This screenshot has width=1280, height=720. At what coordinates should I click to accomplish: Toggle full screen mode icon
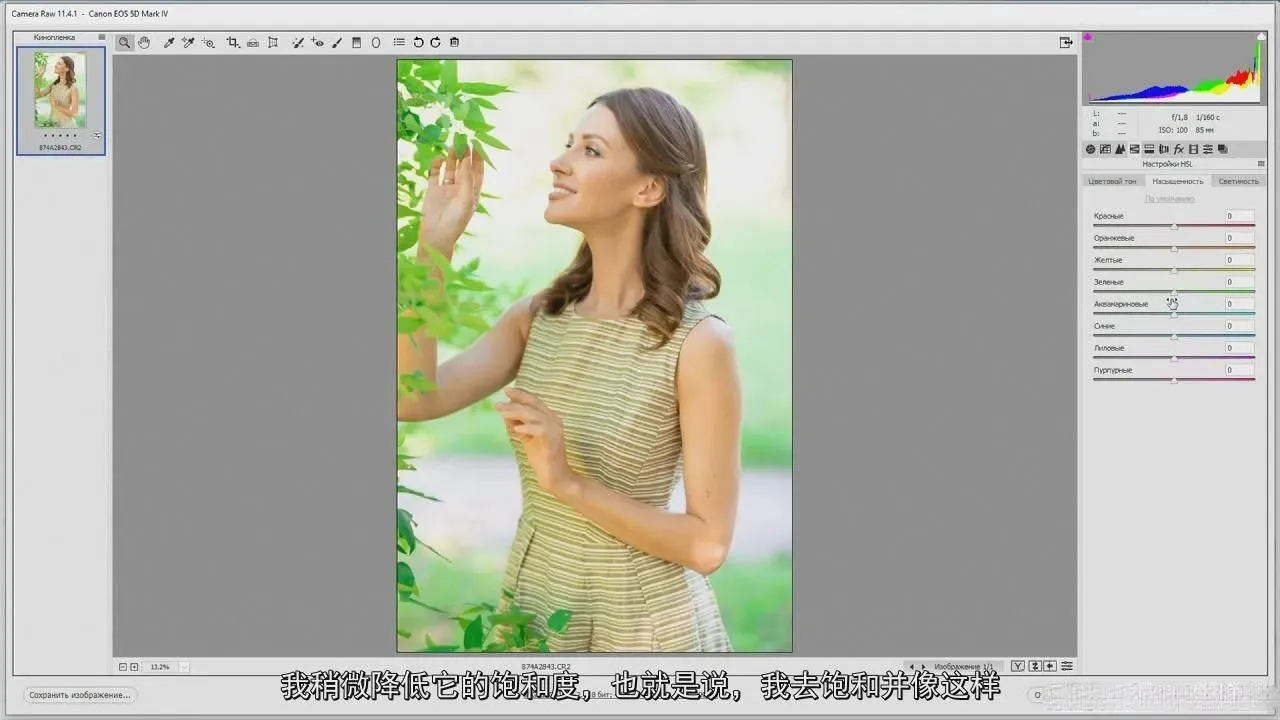point(1066,43)
